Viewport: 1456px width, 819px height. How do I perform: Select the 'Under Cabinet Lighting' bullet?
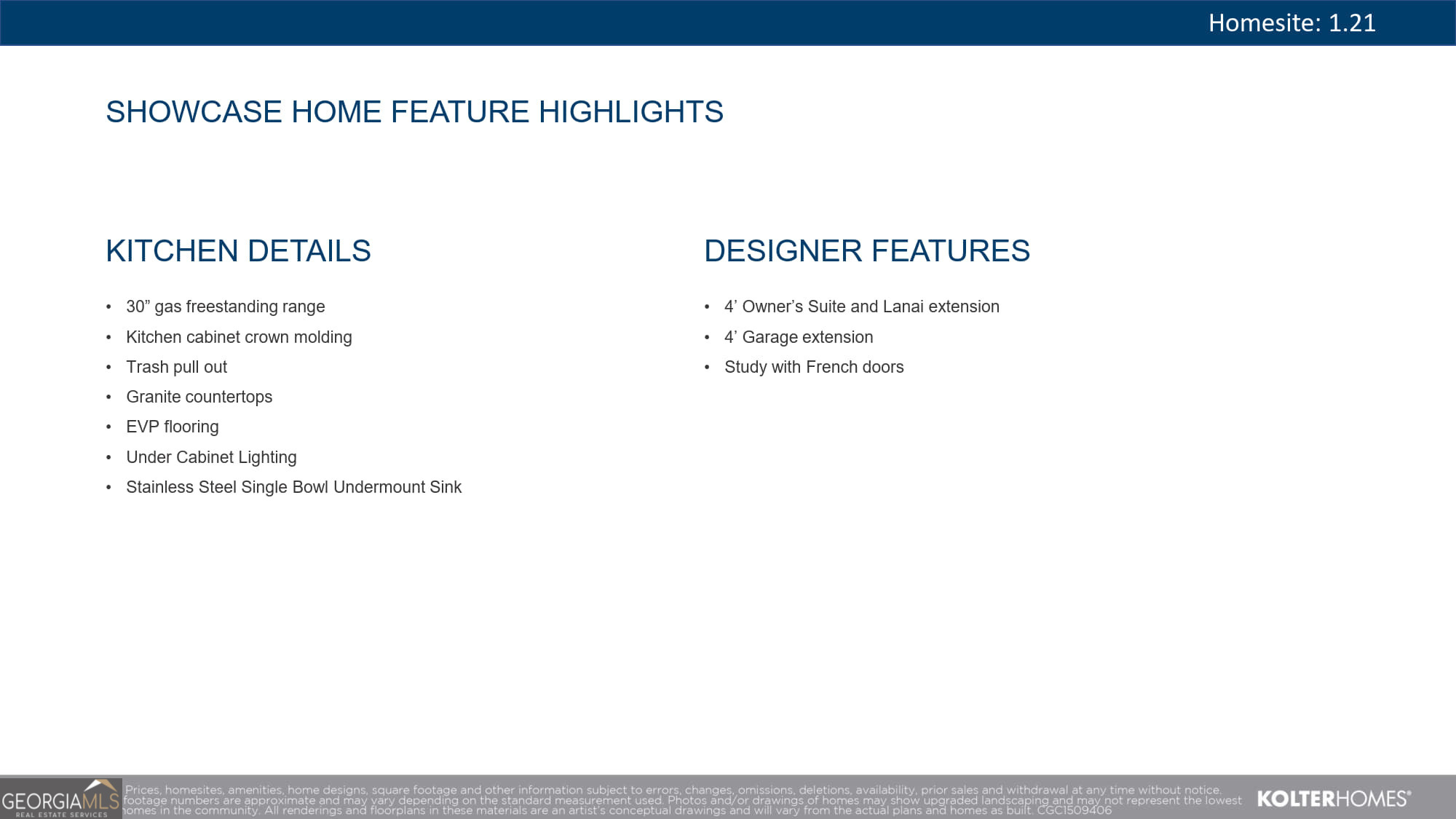point(211,457)
